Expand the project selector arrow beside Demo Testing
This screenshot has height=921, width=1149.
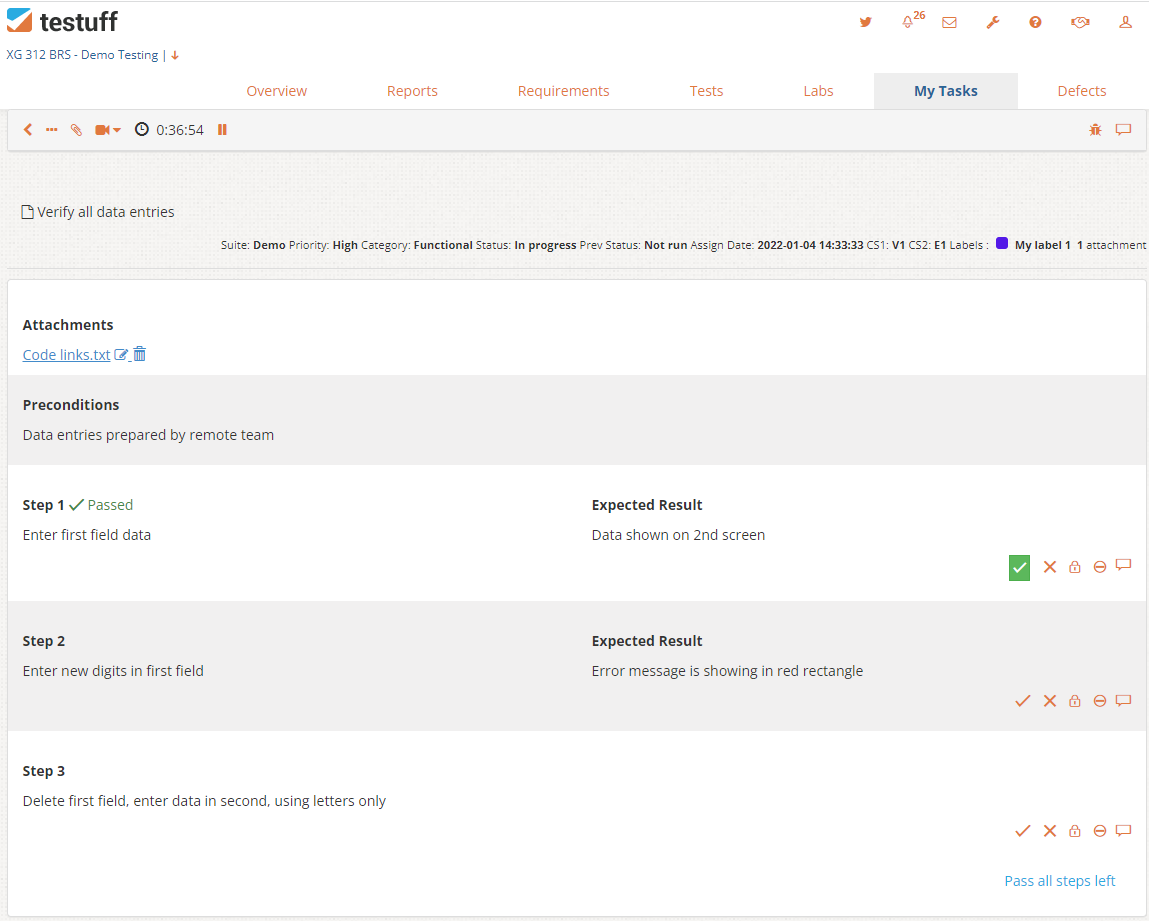click(x=175, y=55)
